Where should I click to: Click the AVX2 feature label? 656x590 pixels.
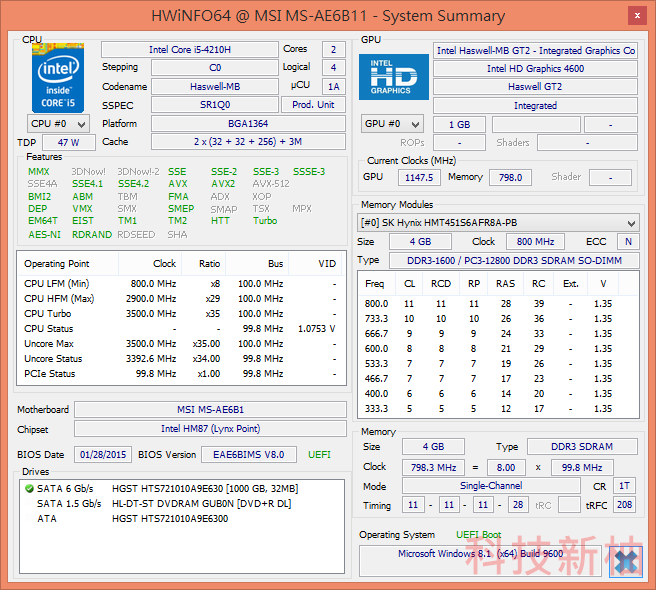coord(223,184)
